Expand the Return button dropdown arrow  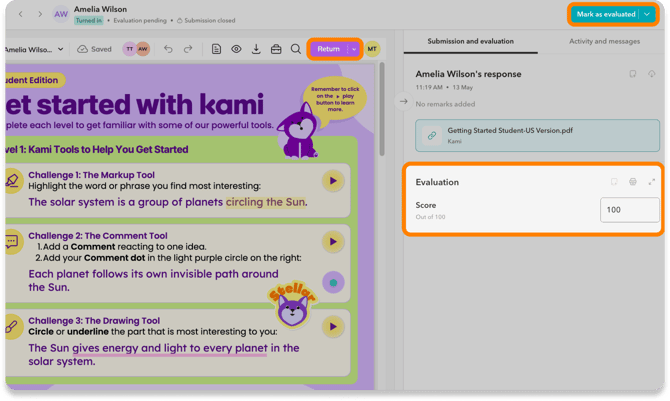pyautogui.click(x=354, y=49)
